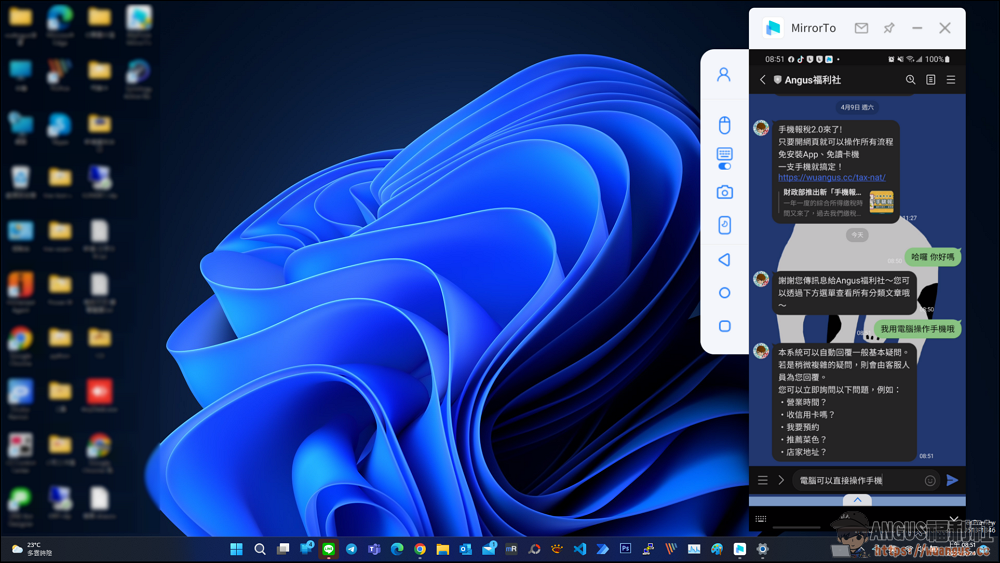Open File Explorer from the taskbar
Viewport: 1000px width, 563px height.
click(x=443, y=549)
